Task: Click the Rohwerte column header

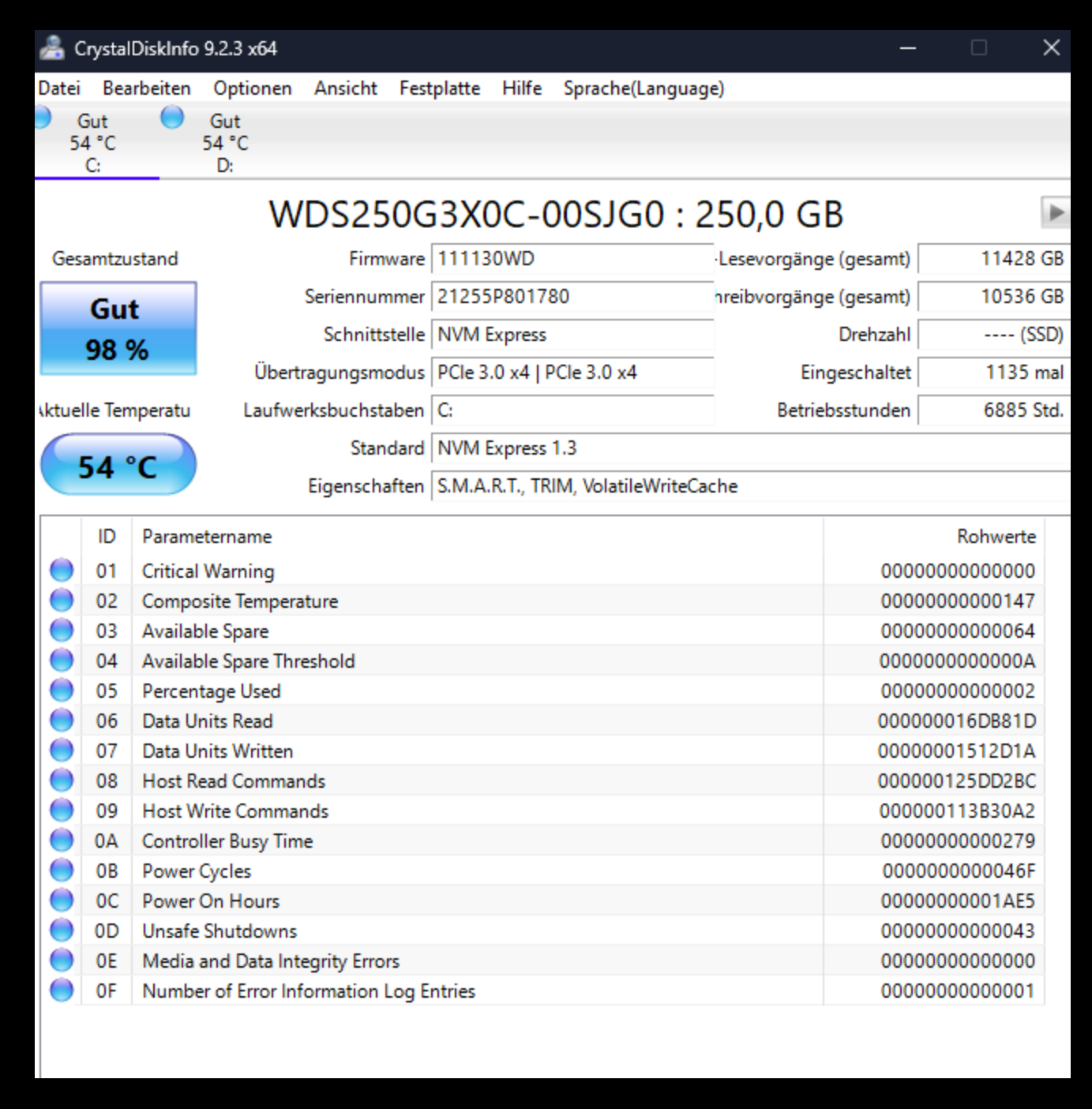Action: (x=934, y=537)
